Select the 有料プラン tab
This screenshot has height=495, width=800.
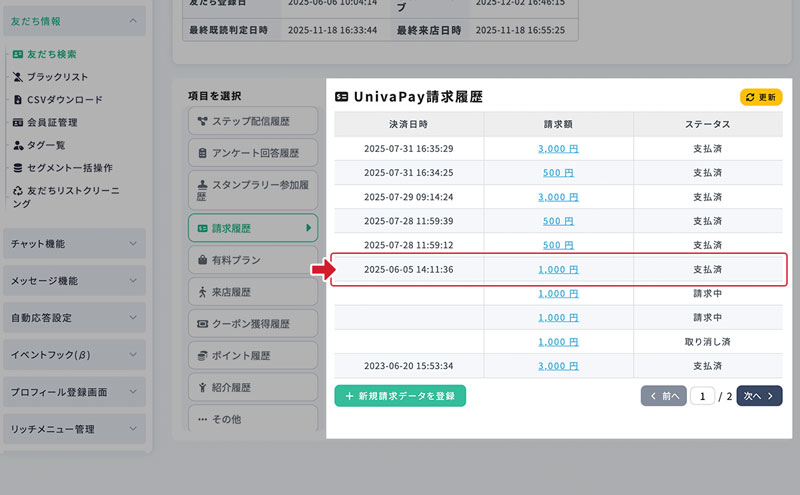[252, 260]
